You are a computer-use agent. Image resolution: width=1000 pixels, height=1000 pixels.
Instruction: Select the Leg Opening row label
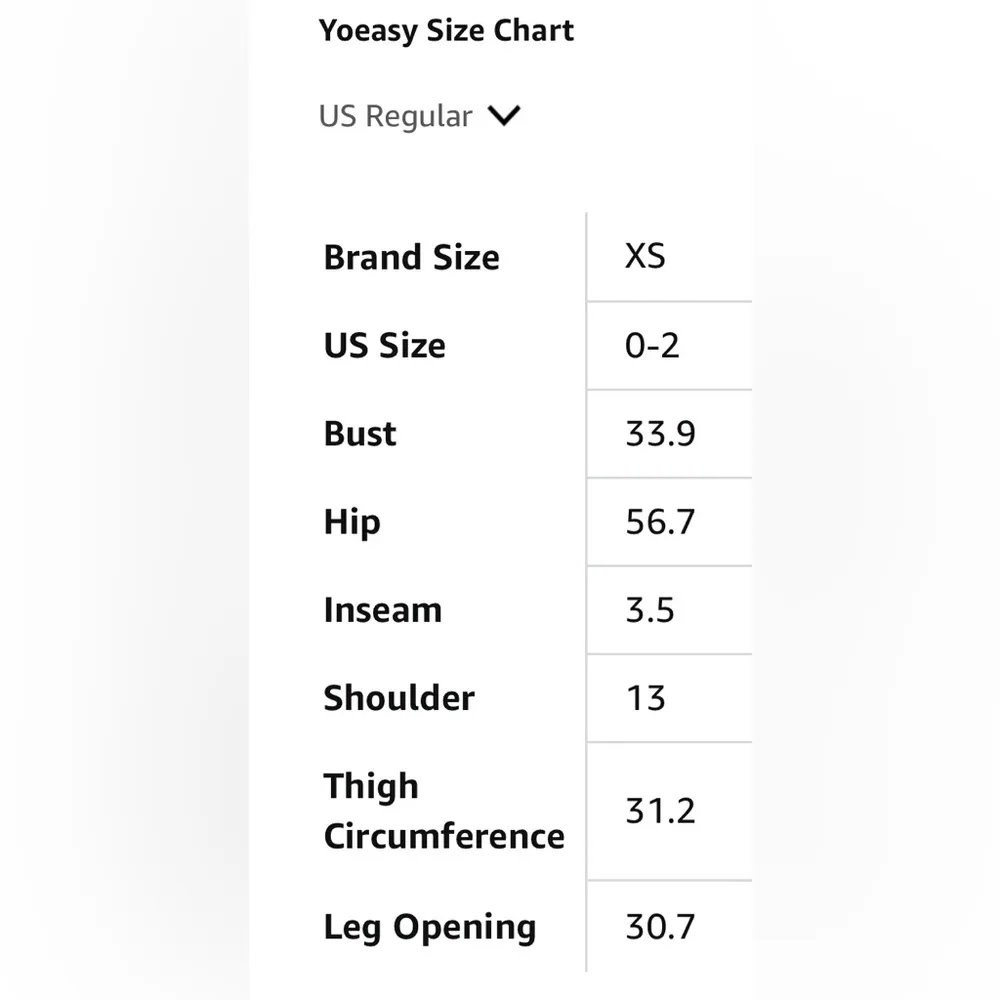pos(429,927)
